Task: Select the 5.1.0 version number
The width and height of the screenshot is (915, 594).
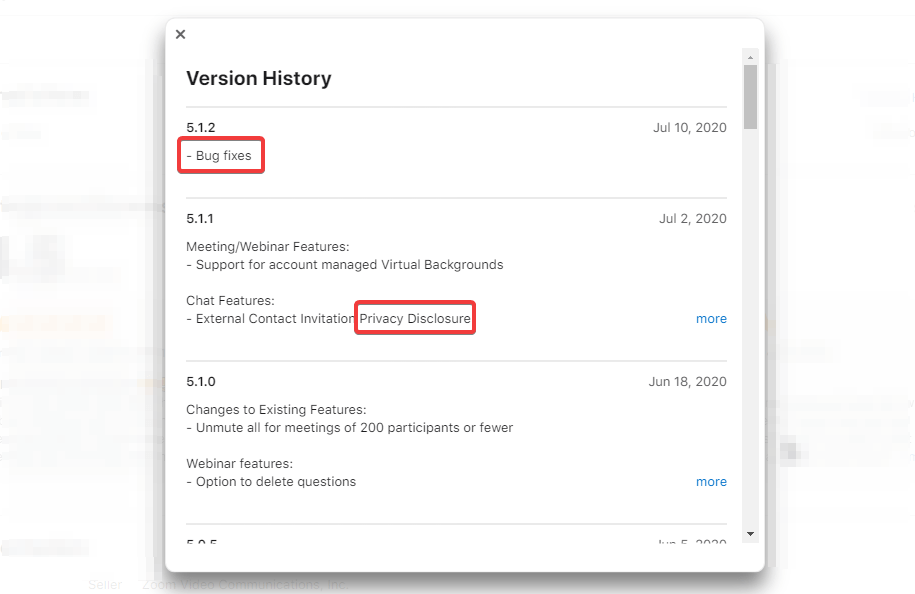Action: 201,382
